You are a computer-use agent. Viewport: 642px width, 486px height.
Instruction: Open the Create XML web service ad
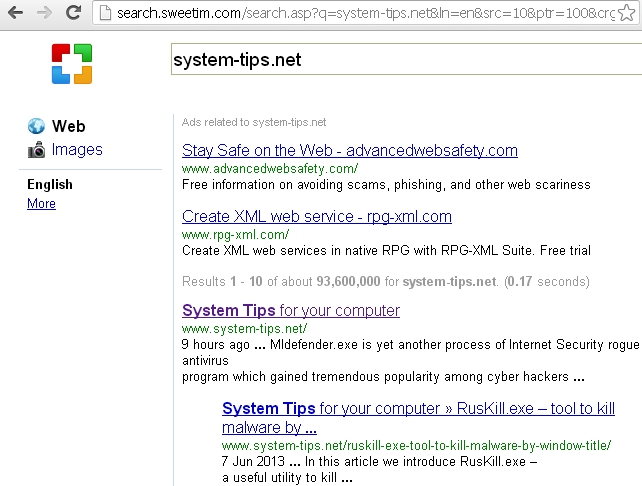pyautogui.click(x=316, y=216)
